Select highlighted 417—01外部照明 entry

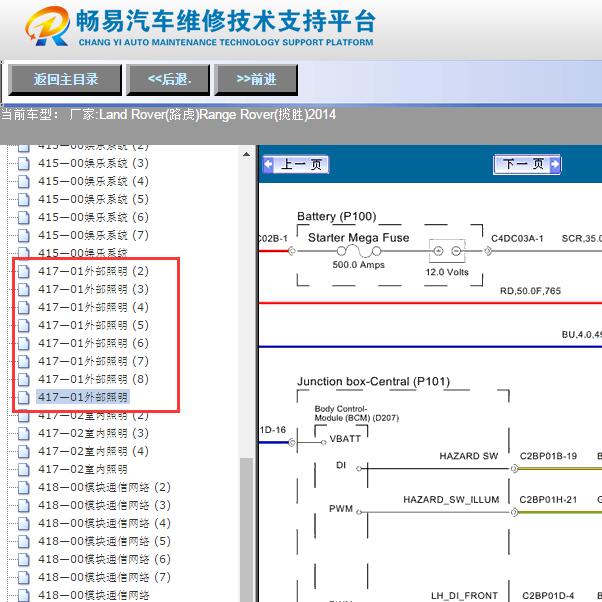tap(83, 397)
